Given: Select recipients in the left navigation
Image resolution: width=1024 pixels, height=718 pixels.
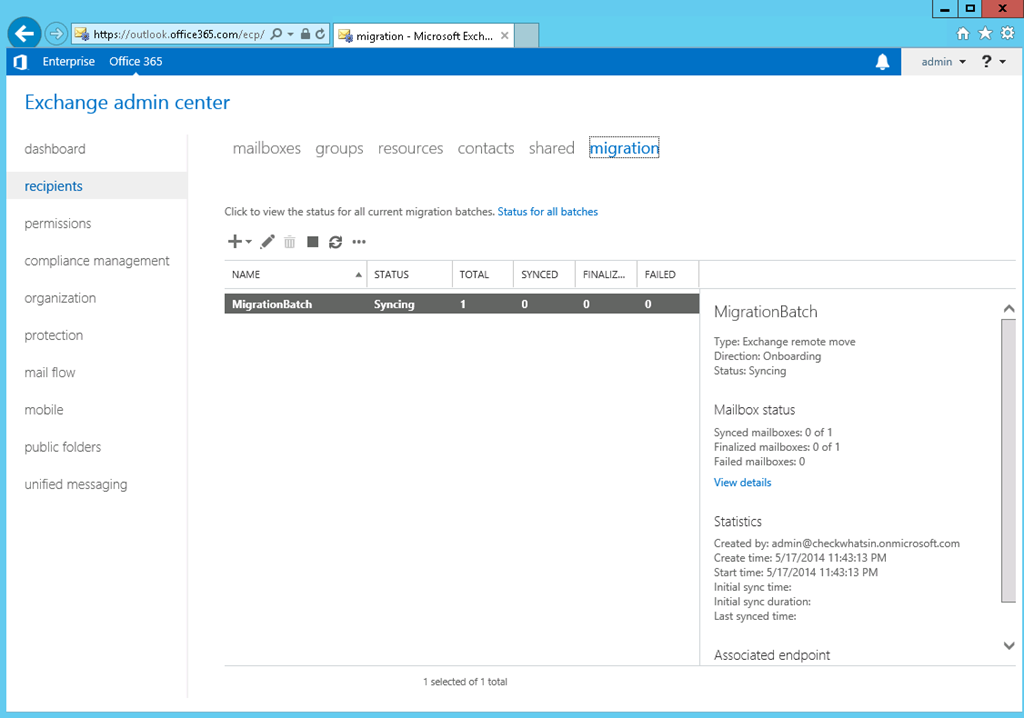Looking at the screenshot, I should [x=97, y=186].
